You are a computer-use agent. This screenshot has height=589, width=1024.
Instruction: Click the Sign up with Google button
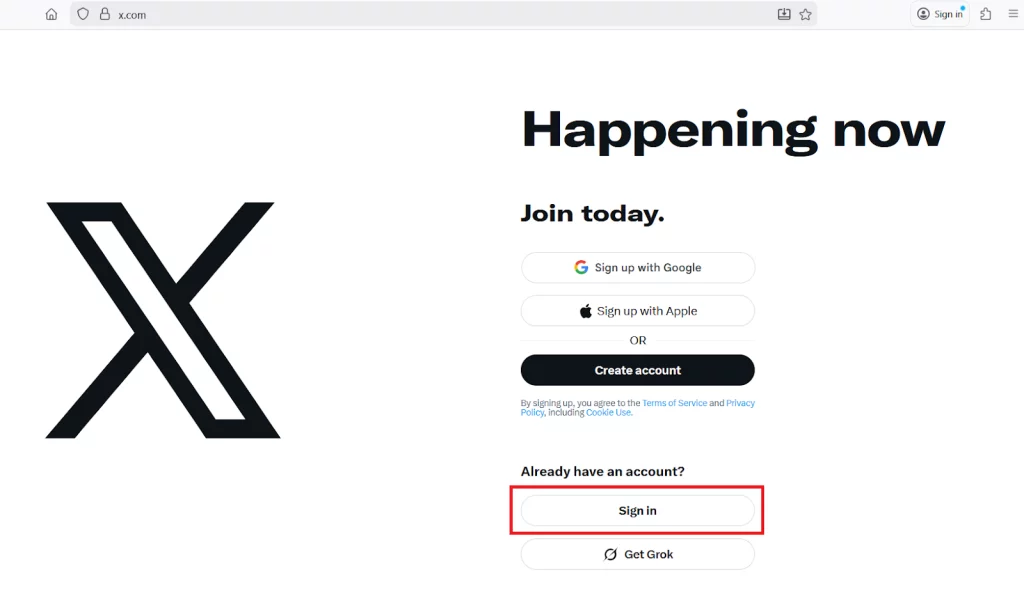pos(637,267)
